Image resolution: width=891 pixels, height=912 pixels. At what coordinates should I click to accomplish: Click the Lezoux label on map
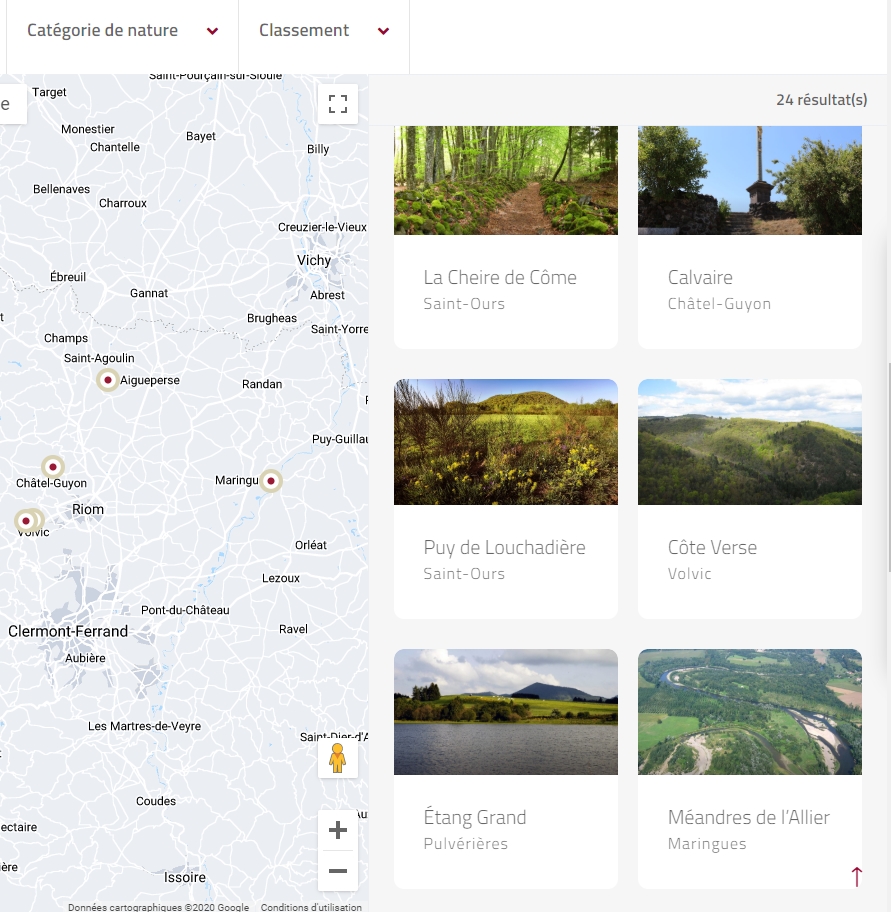coord(281,578)
